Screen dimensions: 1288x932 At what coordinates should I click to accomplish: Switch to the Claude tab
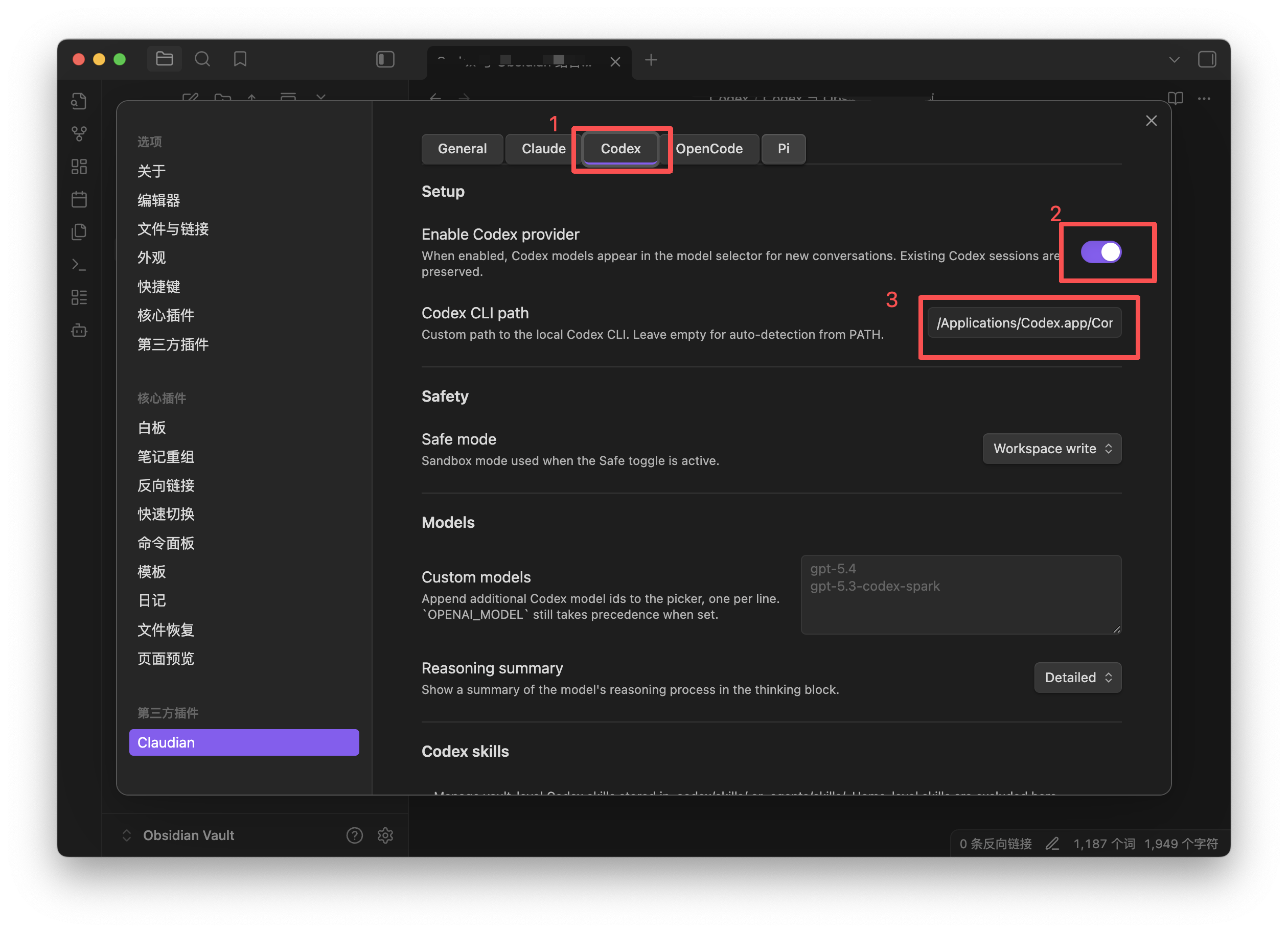tap(543, 149)
